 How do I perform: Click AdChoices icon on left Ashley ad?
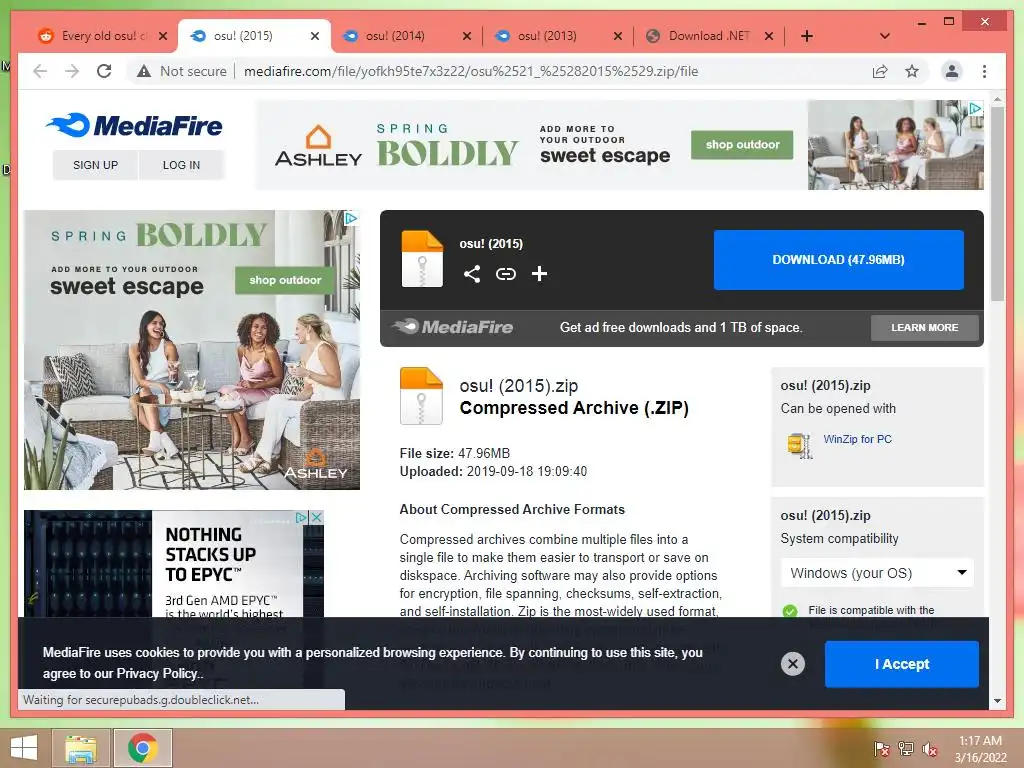coord(351,218)
